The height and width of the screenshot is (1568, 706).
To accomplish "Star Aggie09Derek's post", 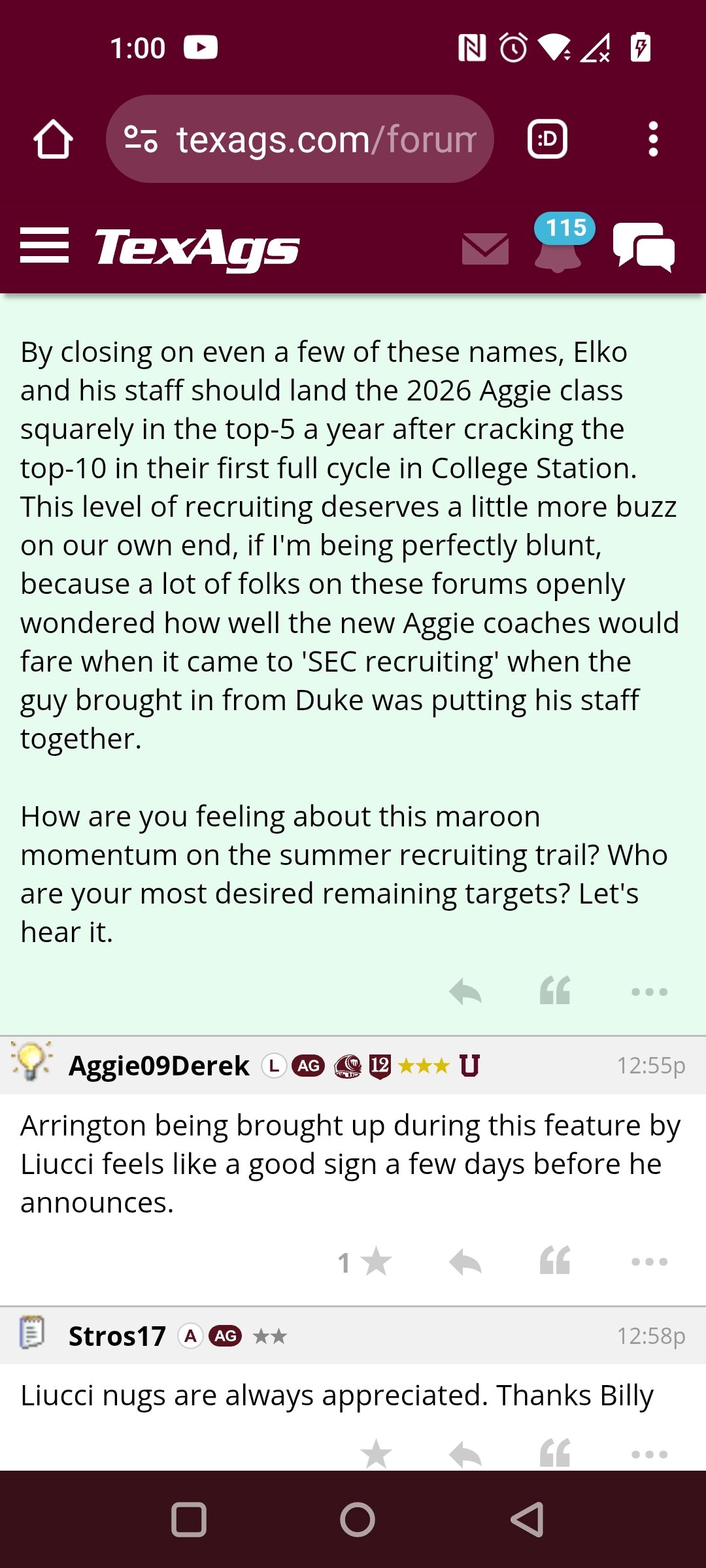I will (376, 1262).
